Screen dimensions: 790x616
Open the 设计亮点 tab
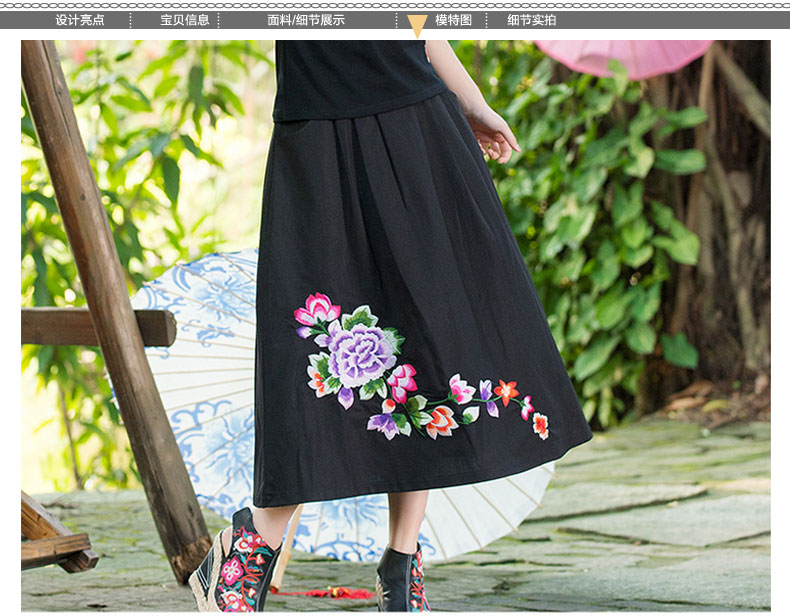[x=80, y=20]
